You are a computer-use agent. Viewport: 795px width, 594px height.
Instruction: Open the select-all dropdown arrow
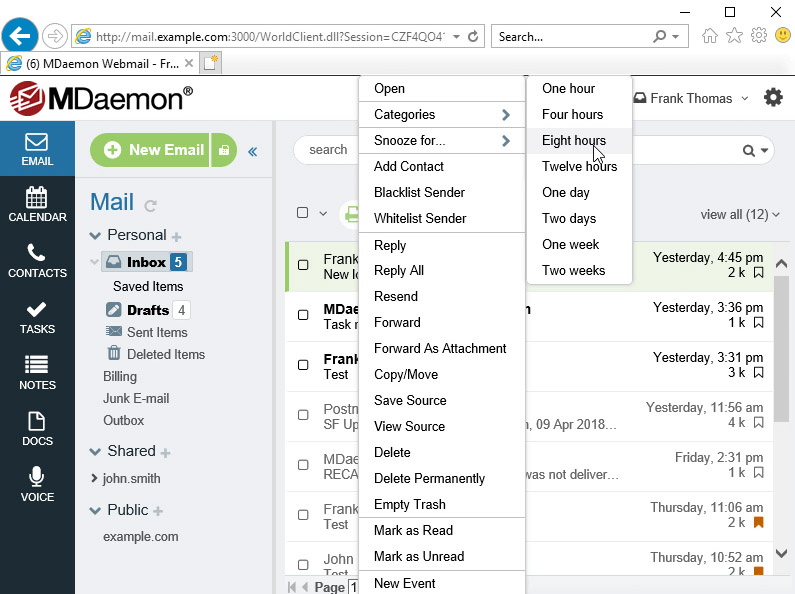(323, 213)
